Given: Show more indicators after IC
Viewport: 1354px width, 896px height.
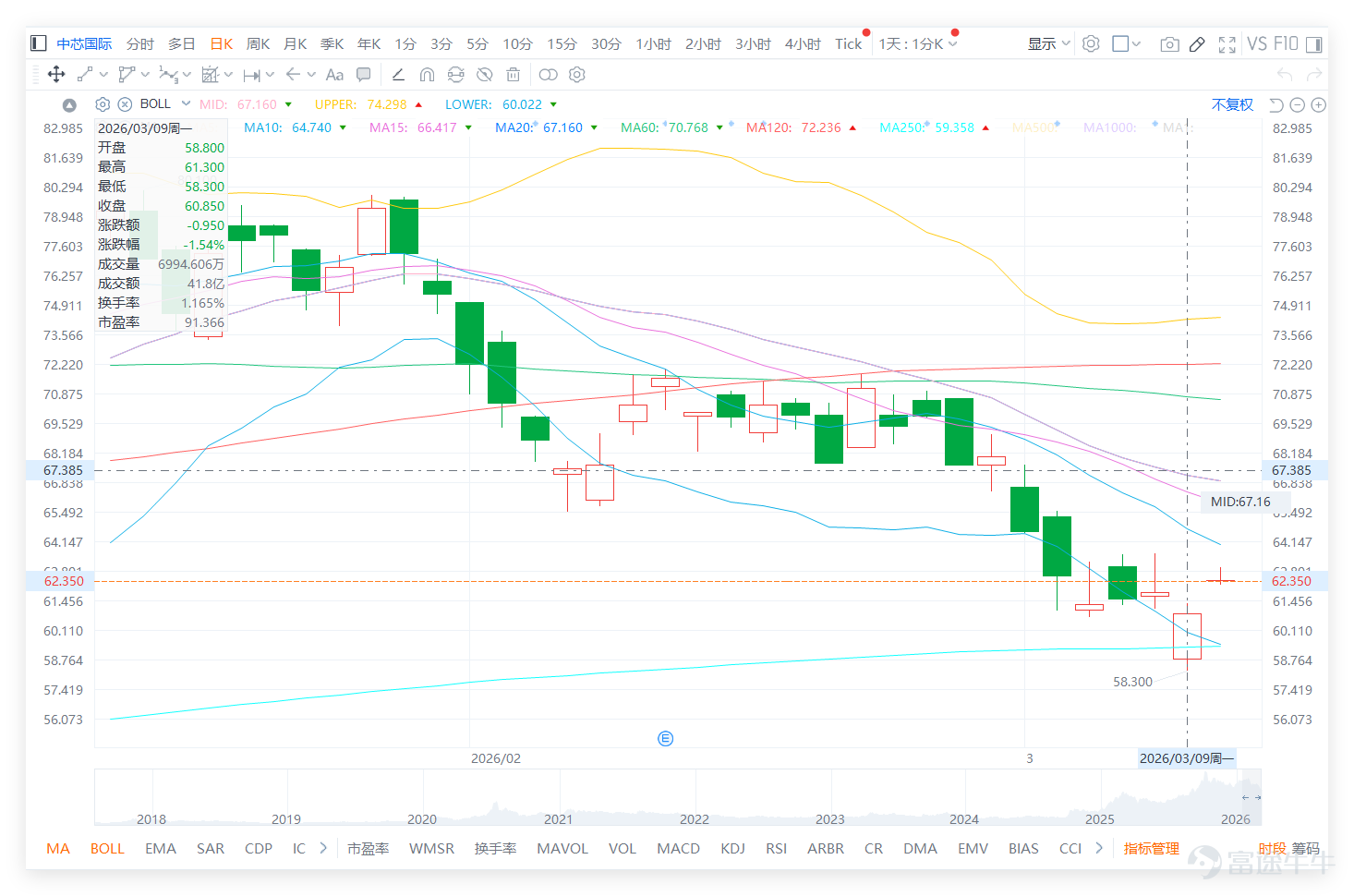Looking at the screenshot, I should pos(323,847).
